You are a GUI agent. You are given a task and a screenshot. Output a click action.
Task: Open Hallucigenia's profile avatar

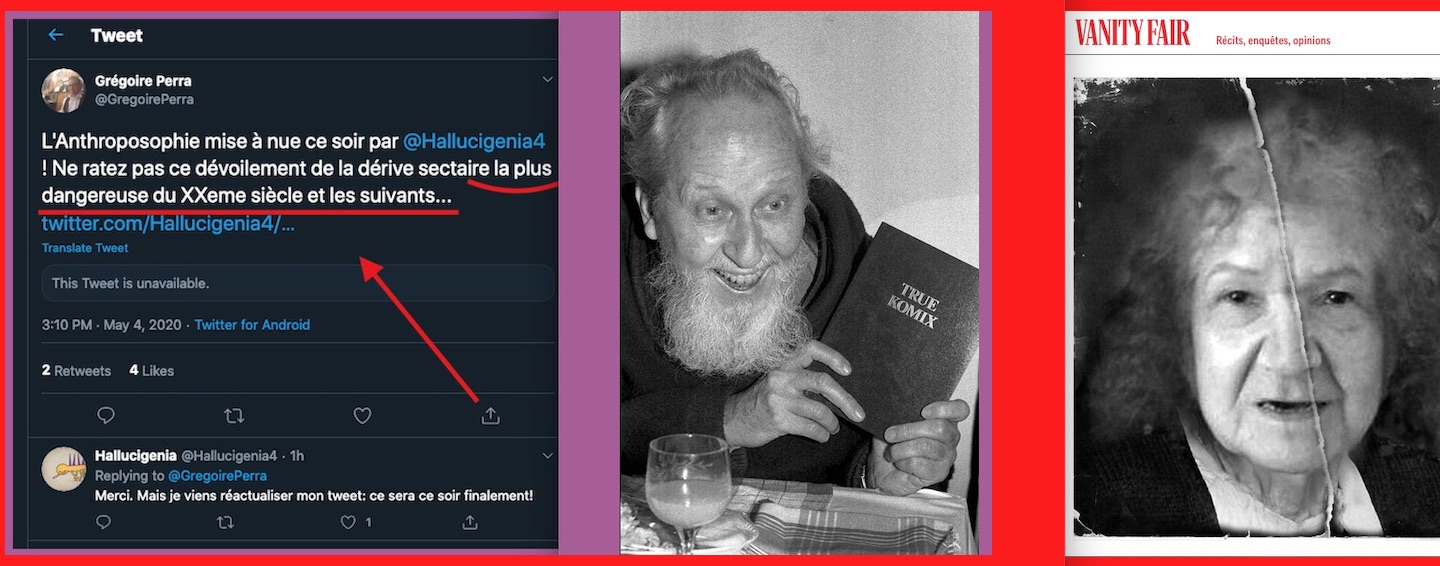coord(63,468)
